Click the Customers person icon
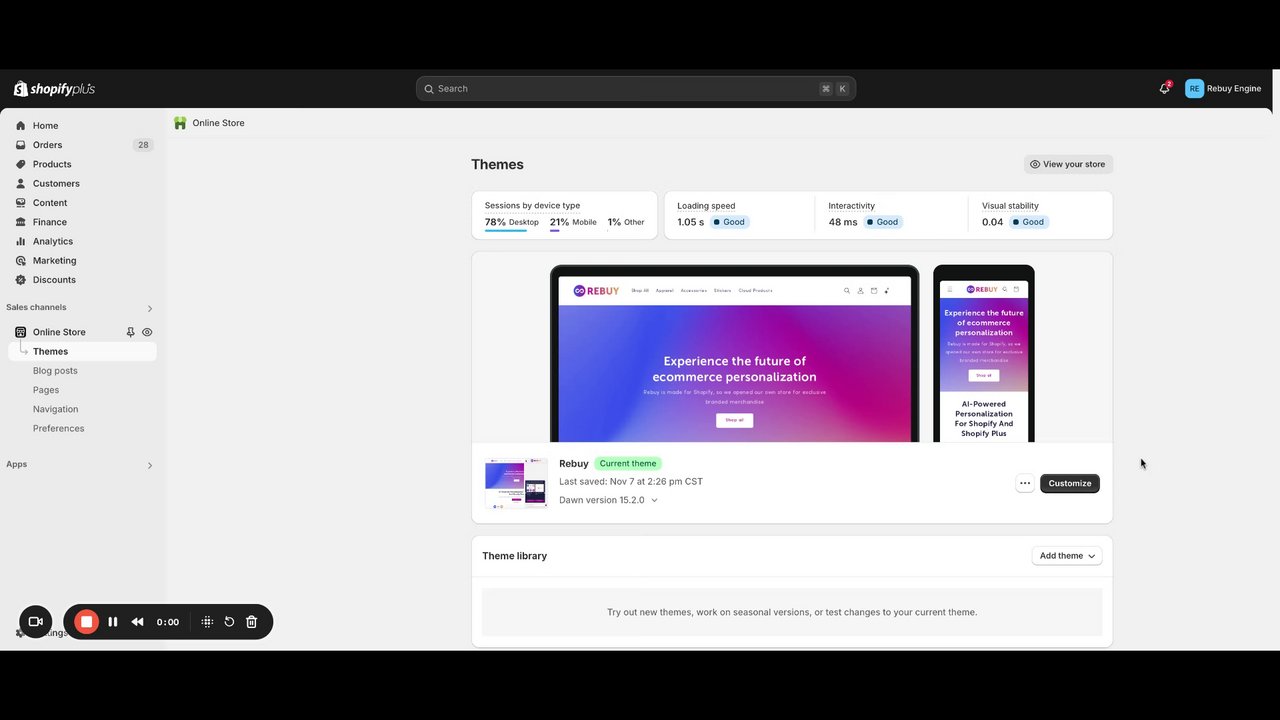The height and width of the screenshot is (720, 1280). pos(20,183)
